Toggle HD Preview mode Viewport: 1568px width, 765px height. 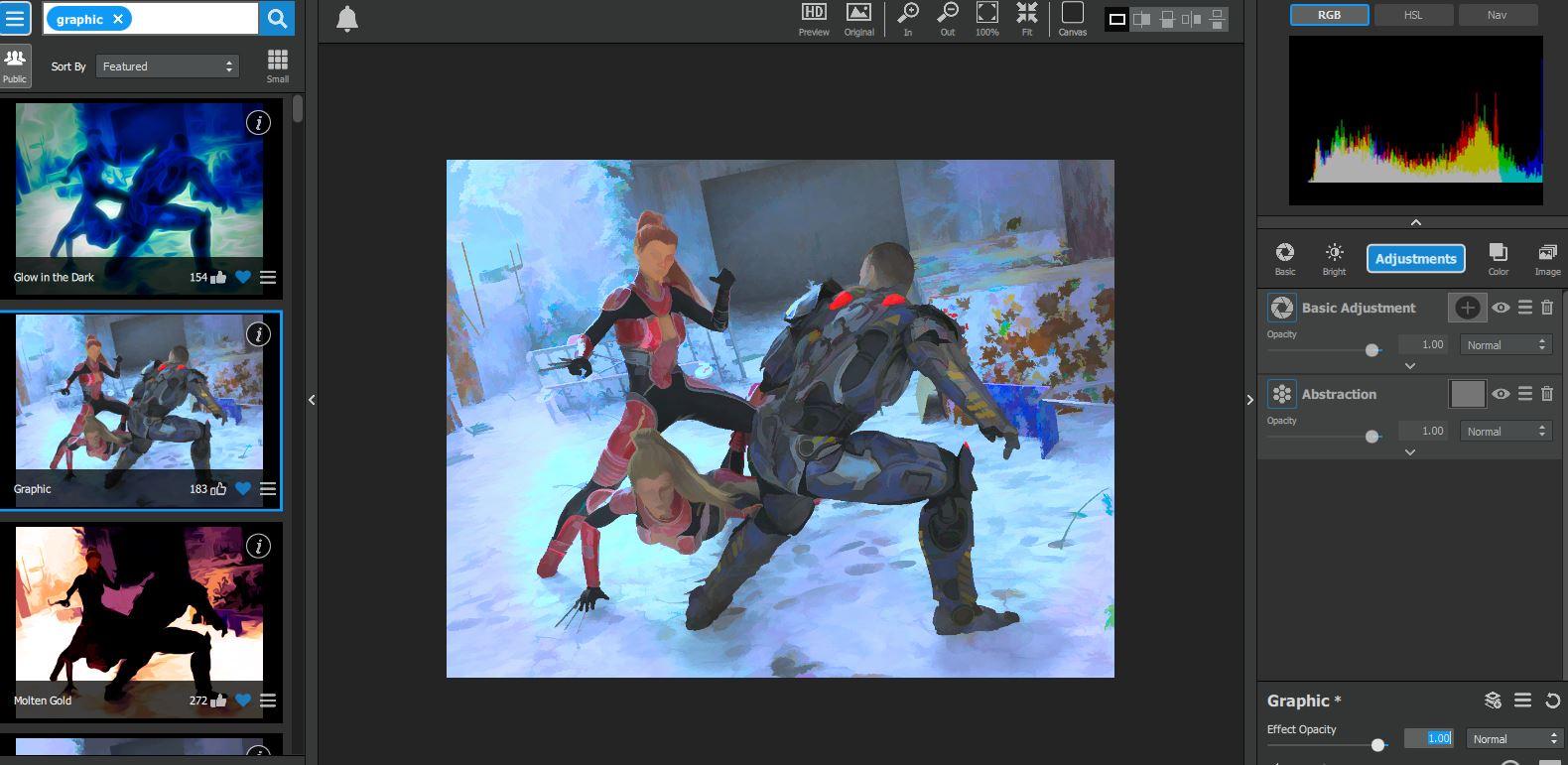click(814, 19)
